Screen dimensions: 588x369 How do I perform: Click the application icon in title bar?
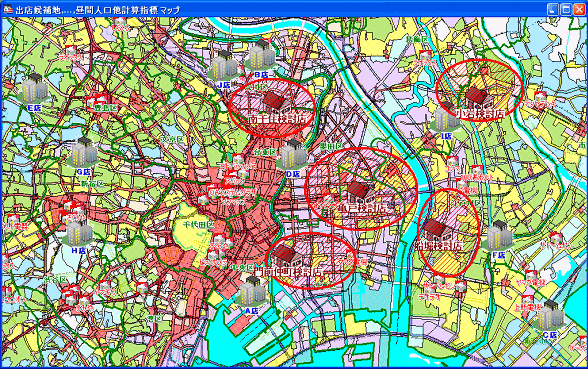click(x=8, y=9)
